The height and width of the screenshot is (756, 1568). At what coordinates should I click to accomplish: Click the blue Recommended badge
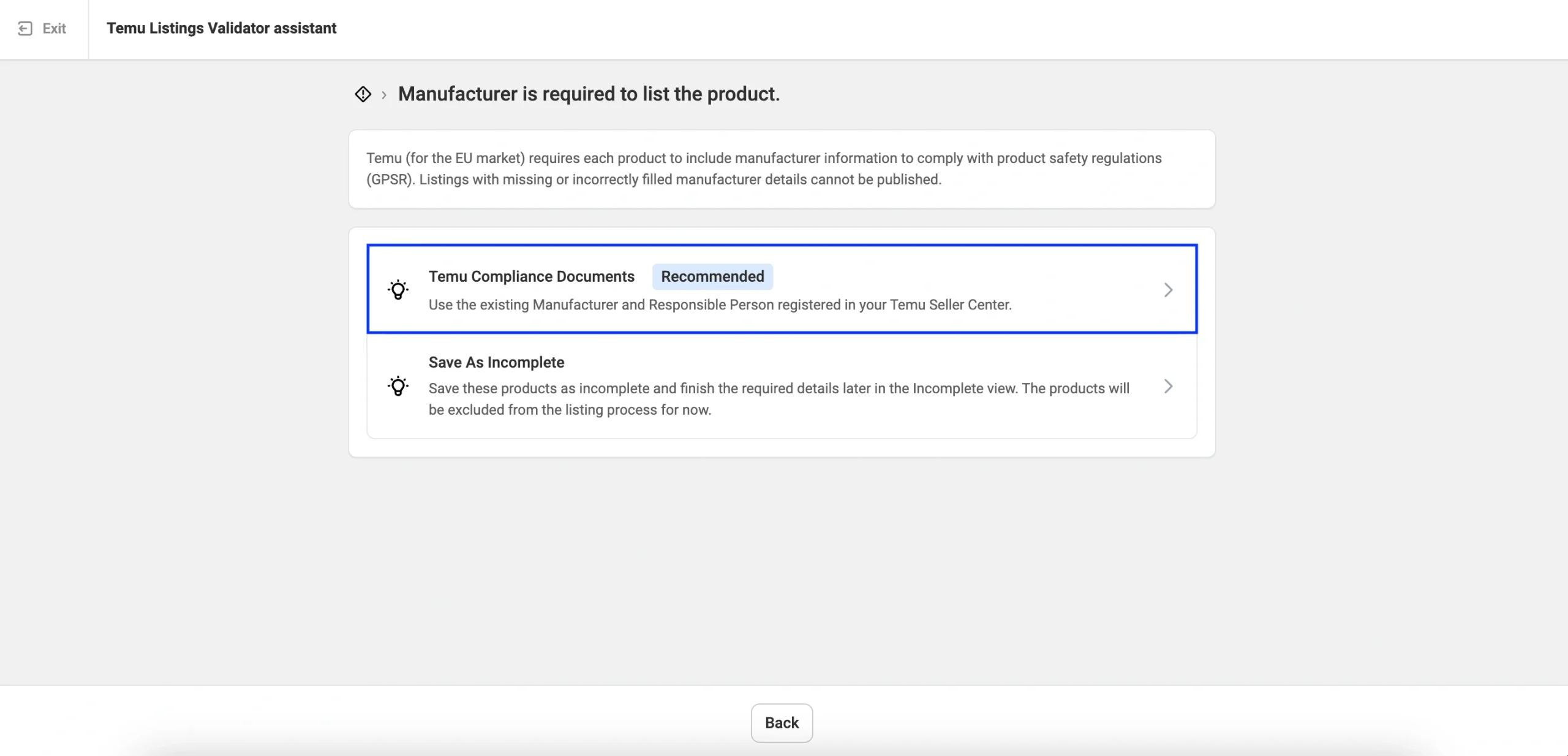pyautogui.click(x=712, y=276)
